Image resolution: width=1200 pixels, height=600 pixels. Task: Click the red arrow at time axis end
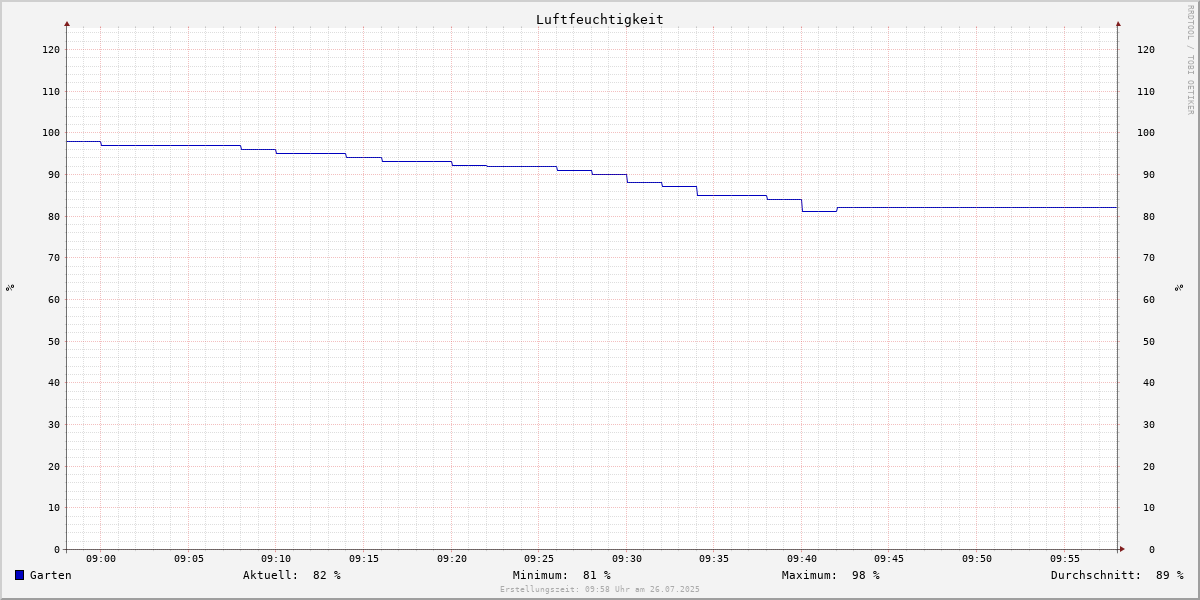1122,549
